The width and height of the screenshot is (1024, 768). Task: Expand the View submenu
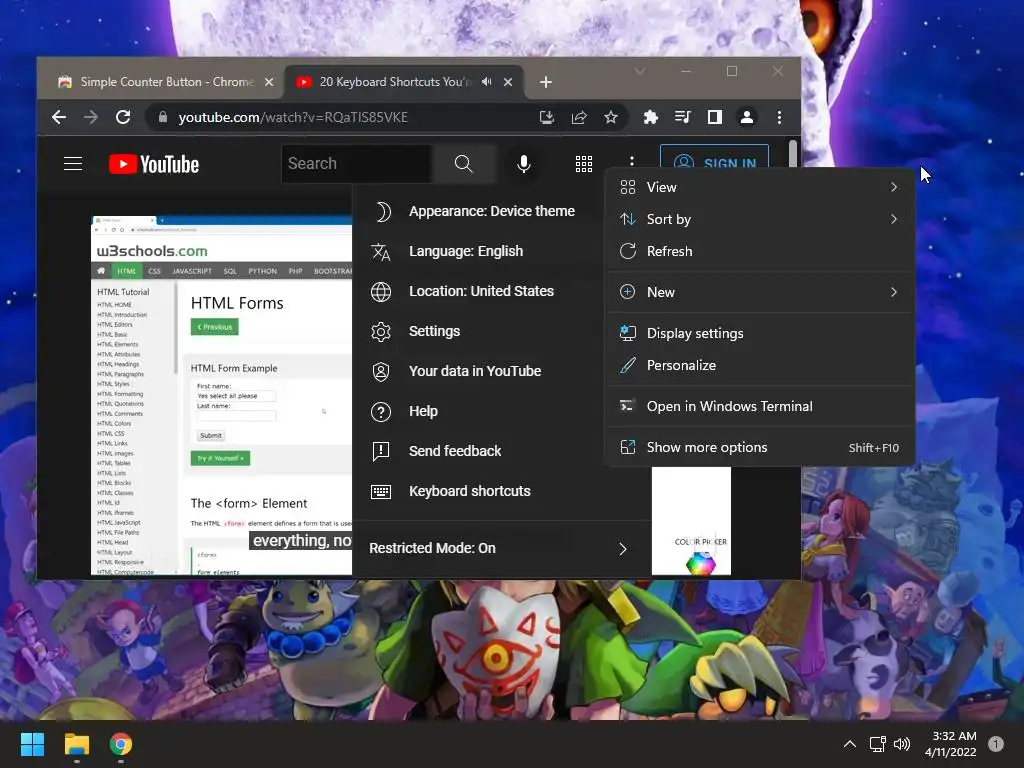point(760,187)
